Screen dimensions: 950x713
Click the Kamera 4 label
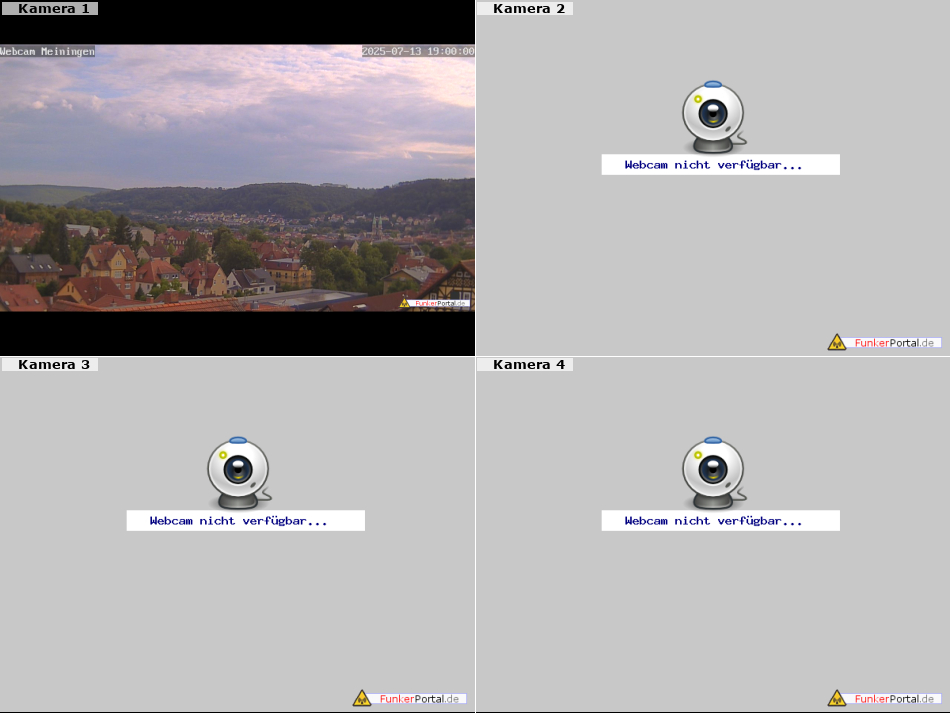tap(525, 365)
